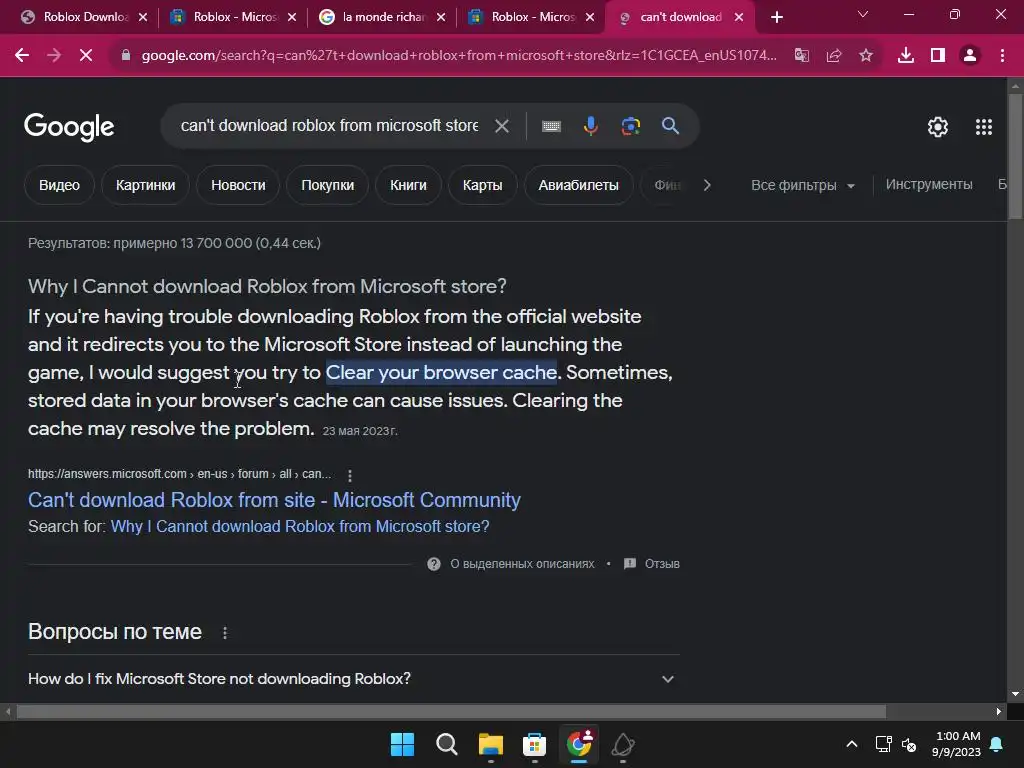Open options next to Вопросы по теме
Screen dimensions: 1024x768
coord(225,633)
